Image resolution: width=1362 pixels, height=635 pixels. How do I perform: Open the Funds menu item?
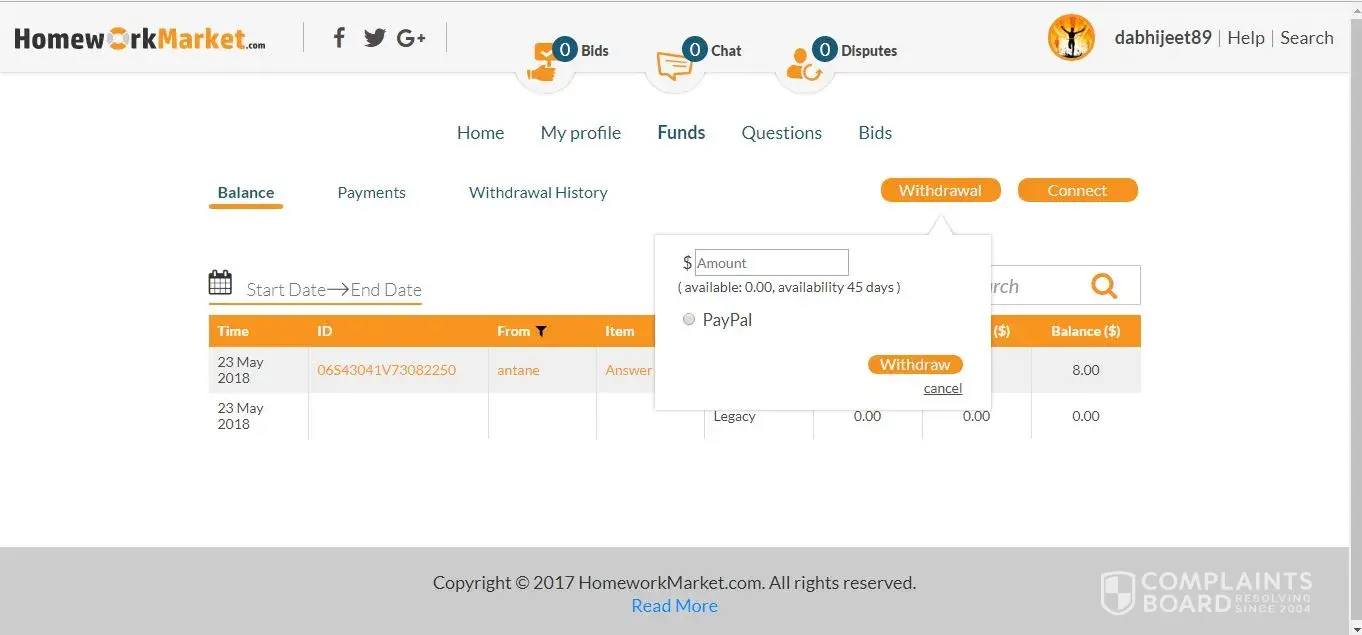pos(681,132)
